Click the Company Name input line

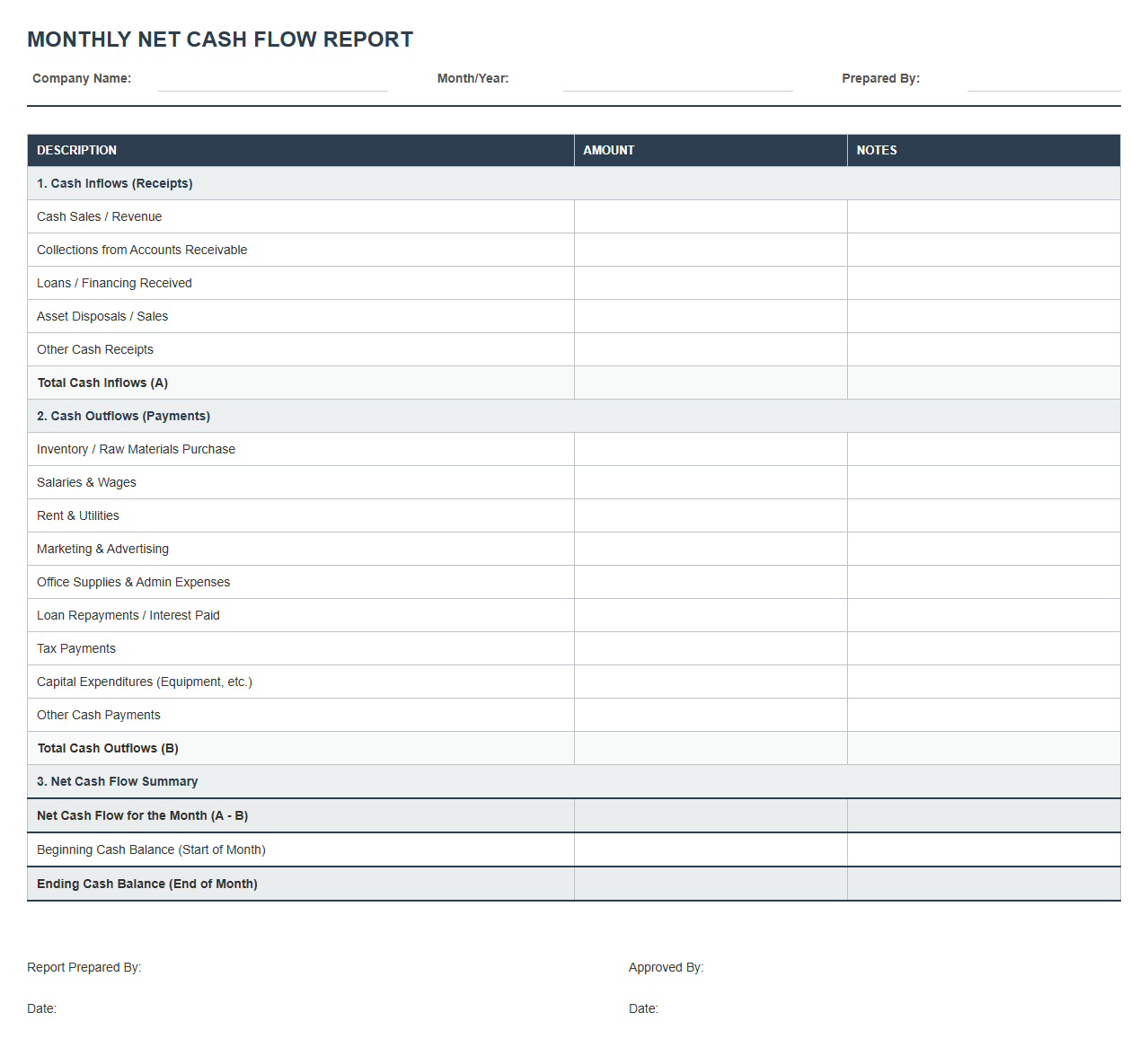click(273, 80)
